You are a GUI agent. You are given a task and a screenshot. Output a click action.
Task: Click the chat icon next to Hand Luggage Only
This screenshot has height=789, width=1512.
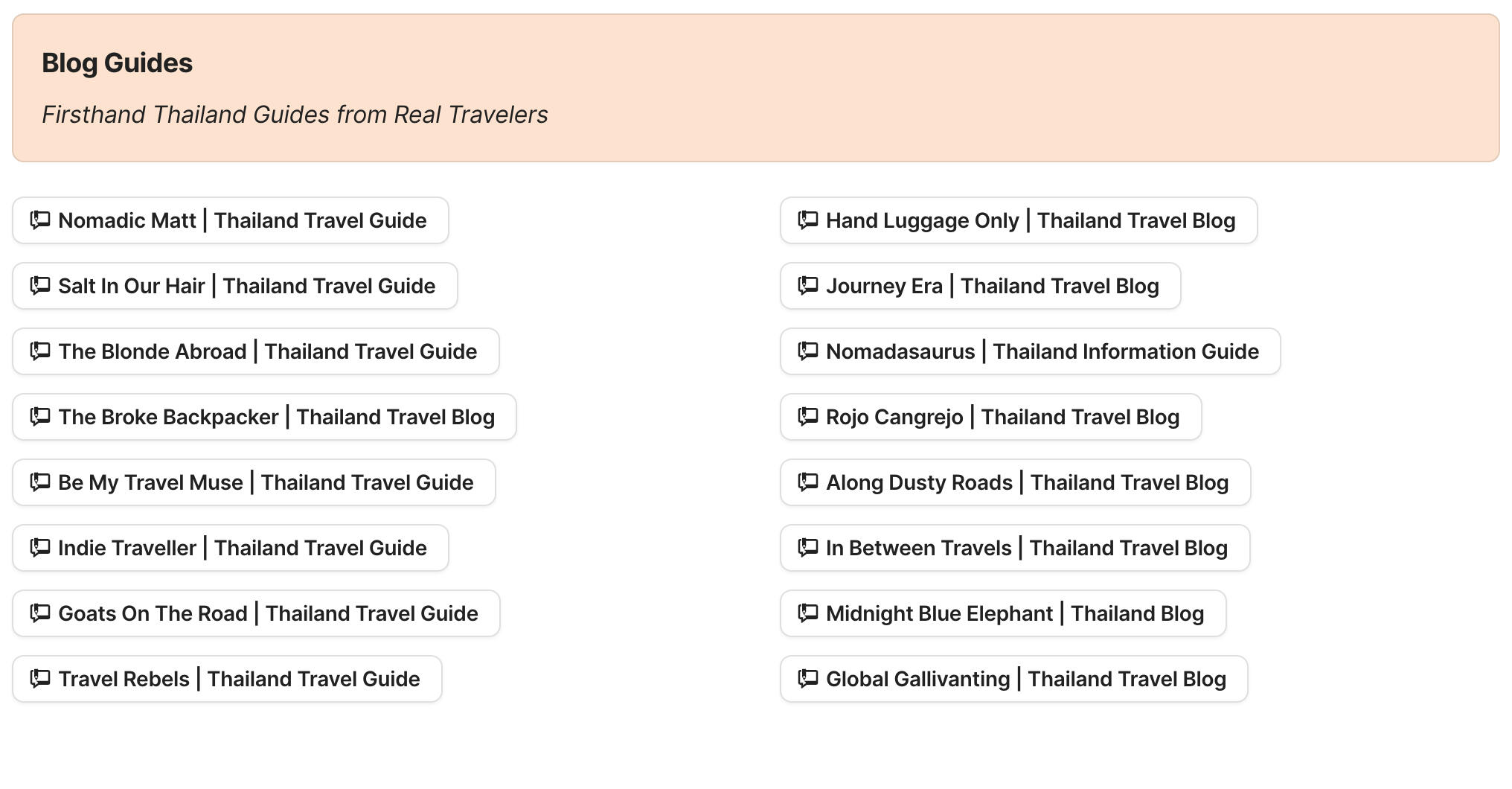pos(807,220)
